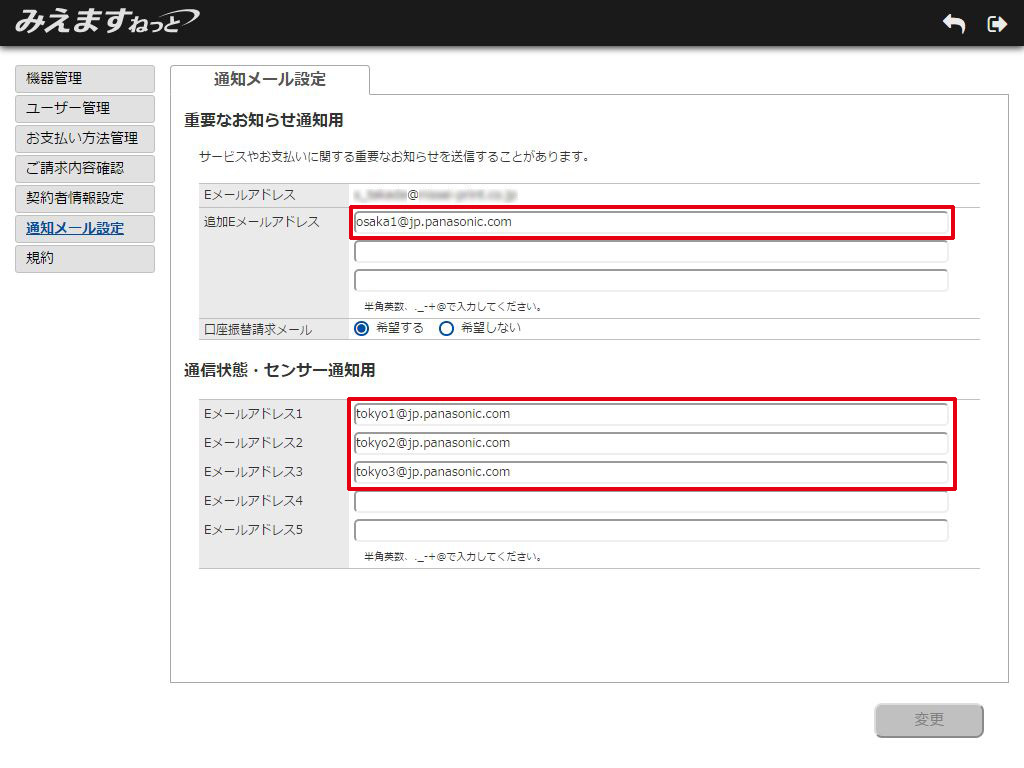Click the logout icon in header
Screen dimensions: 1024x768
coord(996,24)
